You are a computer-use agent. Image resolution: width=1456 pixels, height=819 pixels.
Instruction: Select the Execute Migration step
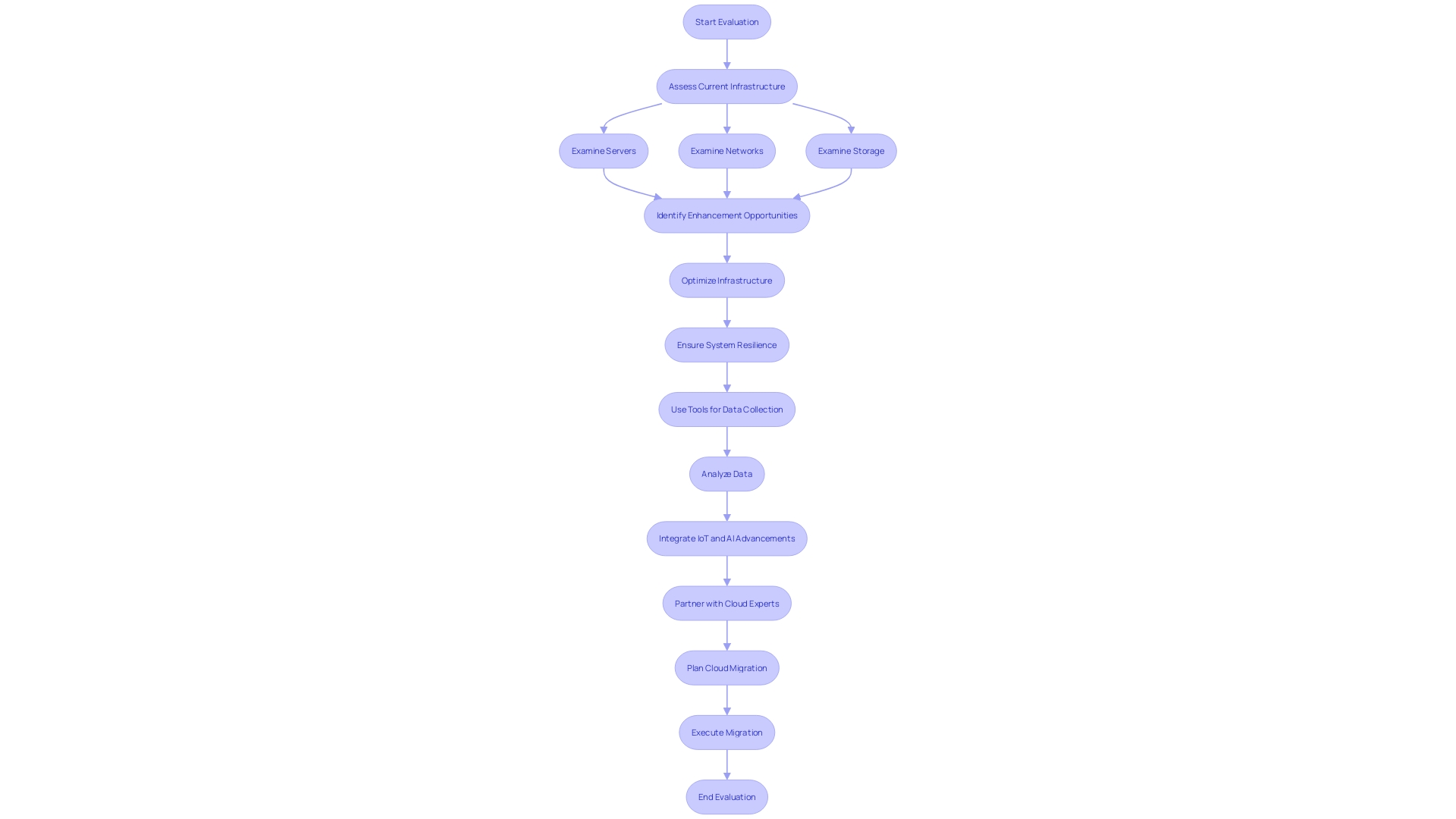[727, 731]
